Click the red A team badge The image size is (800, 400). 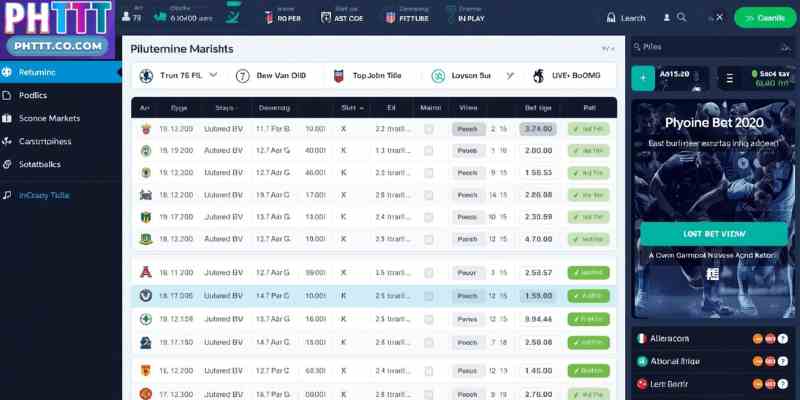click(x=145, y=272)
